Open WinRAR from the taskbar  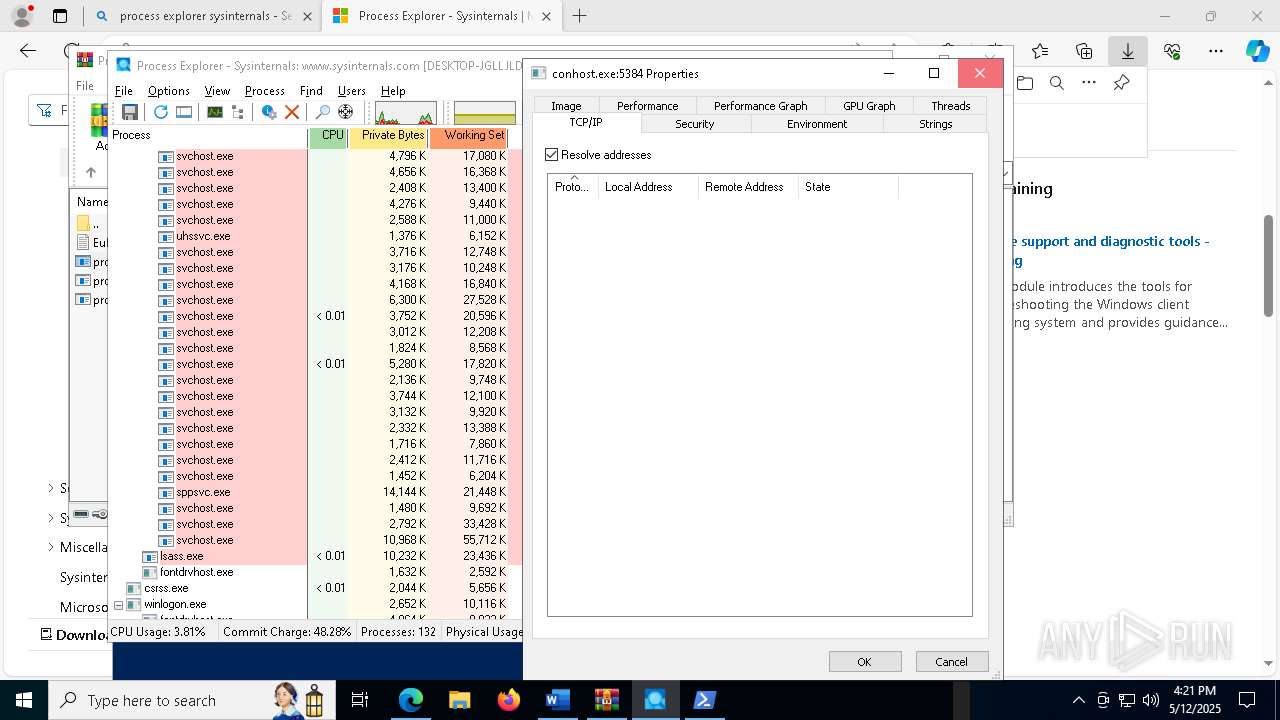tap(606, 700)
